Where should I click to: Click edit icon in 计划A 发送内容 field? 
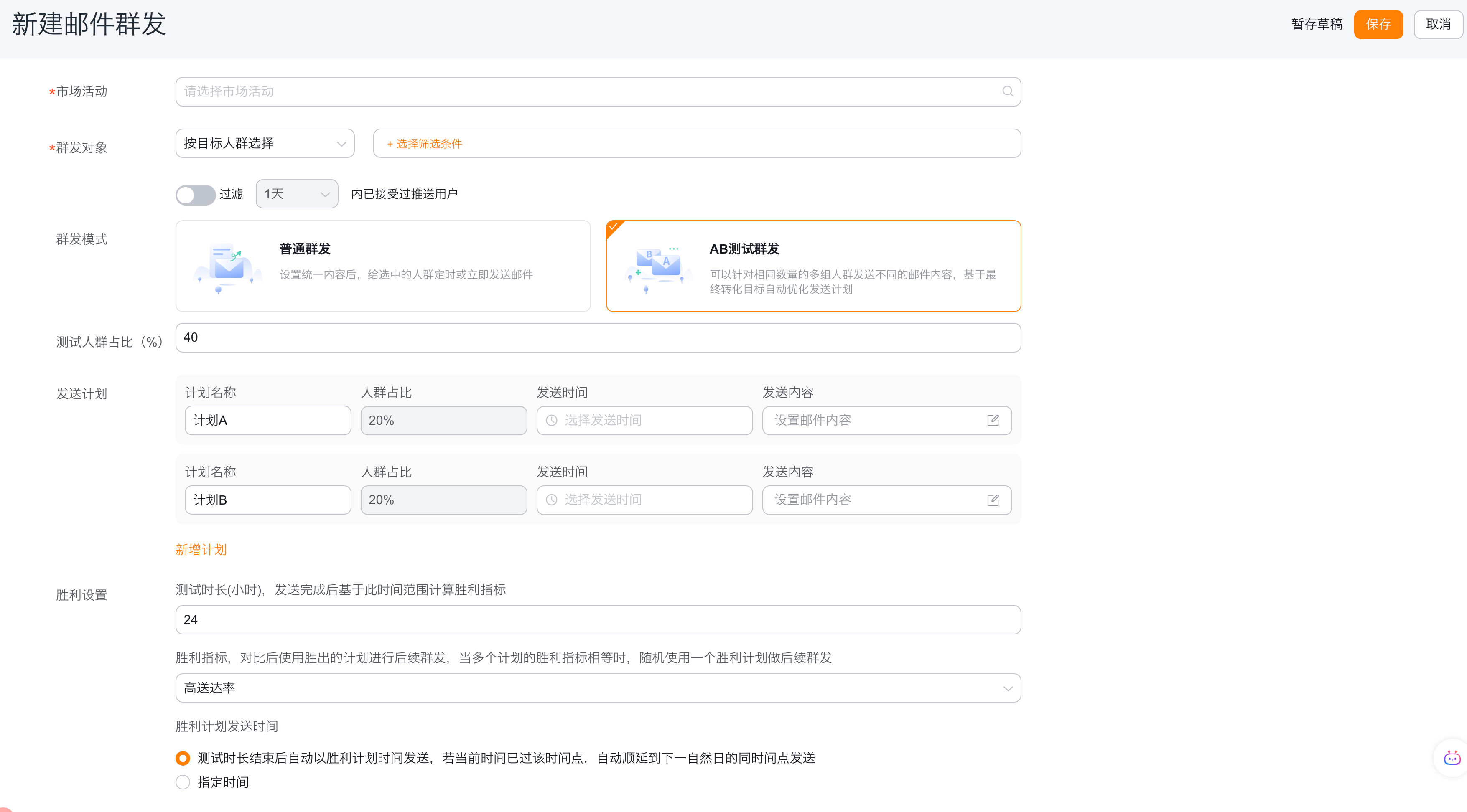(993, 421)
